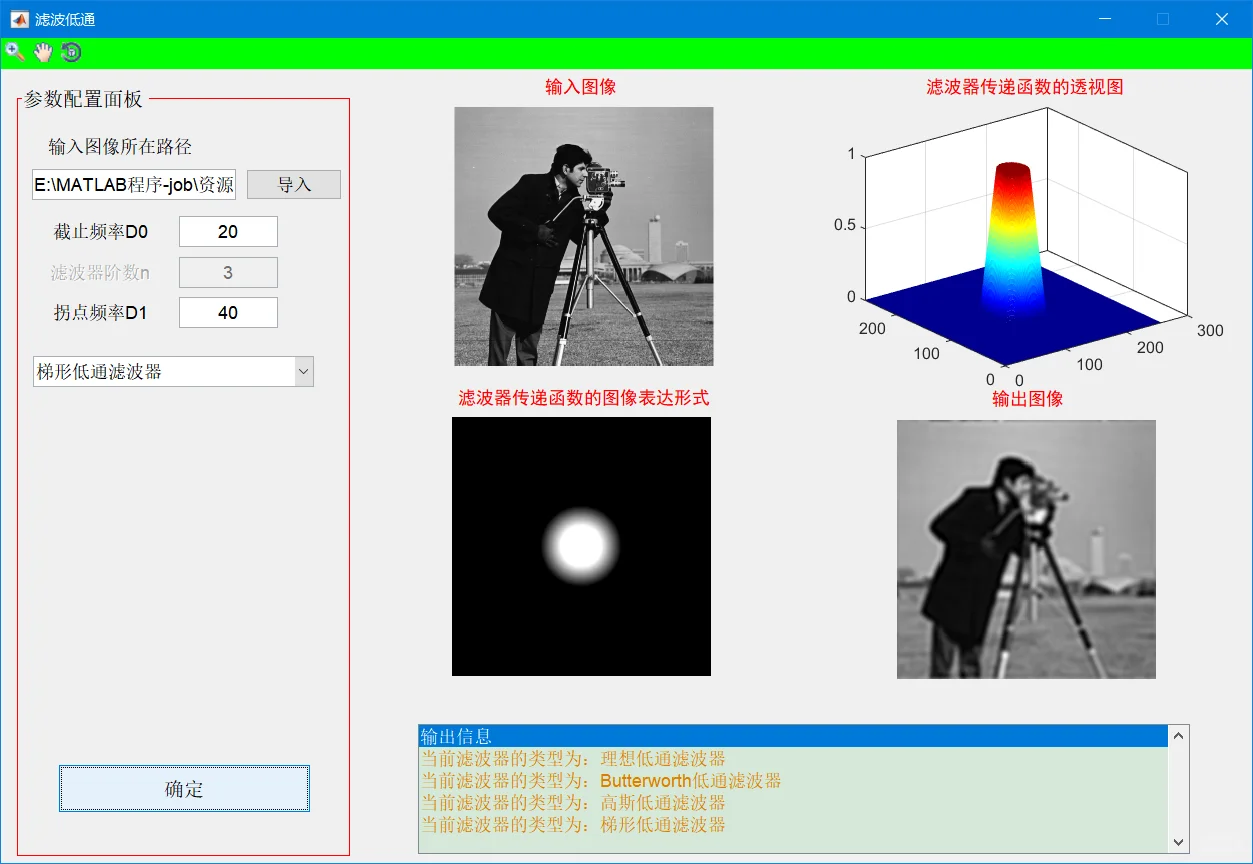Click the dropdown arrow on the filter selector
The height and width of the screenshot is (864, 1253).
(x=303, y=371)
